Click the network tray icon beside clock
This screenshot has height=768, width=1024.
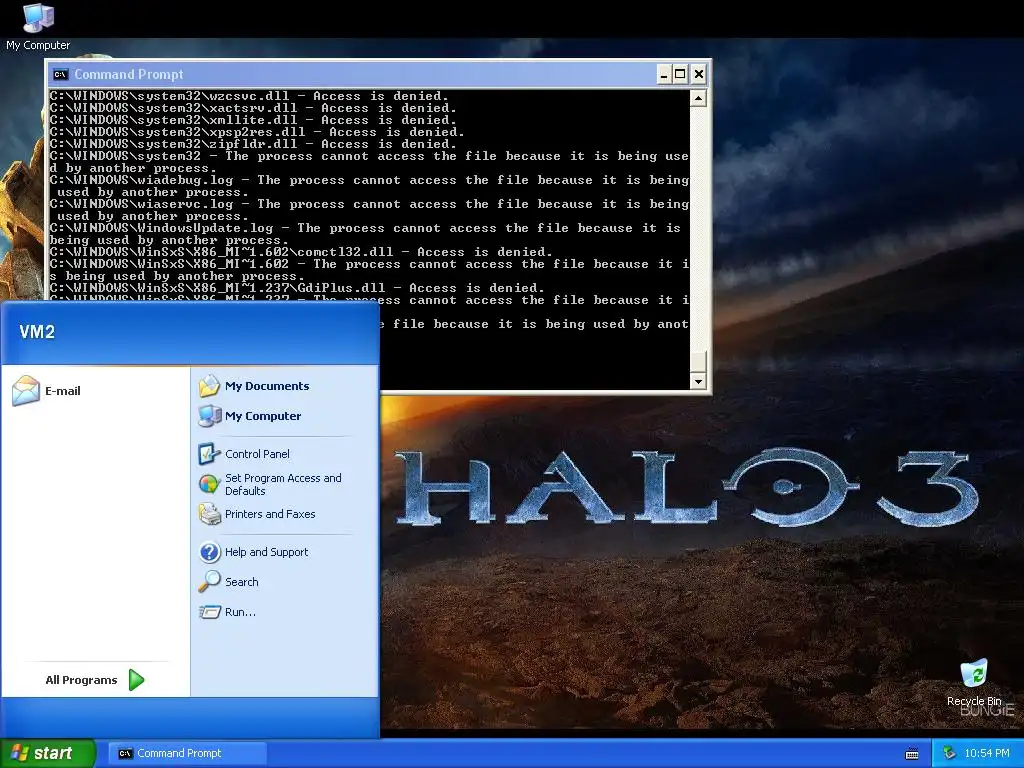click(x=950, y=753)
